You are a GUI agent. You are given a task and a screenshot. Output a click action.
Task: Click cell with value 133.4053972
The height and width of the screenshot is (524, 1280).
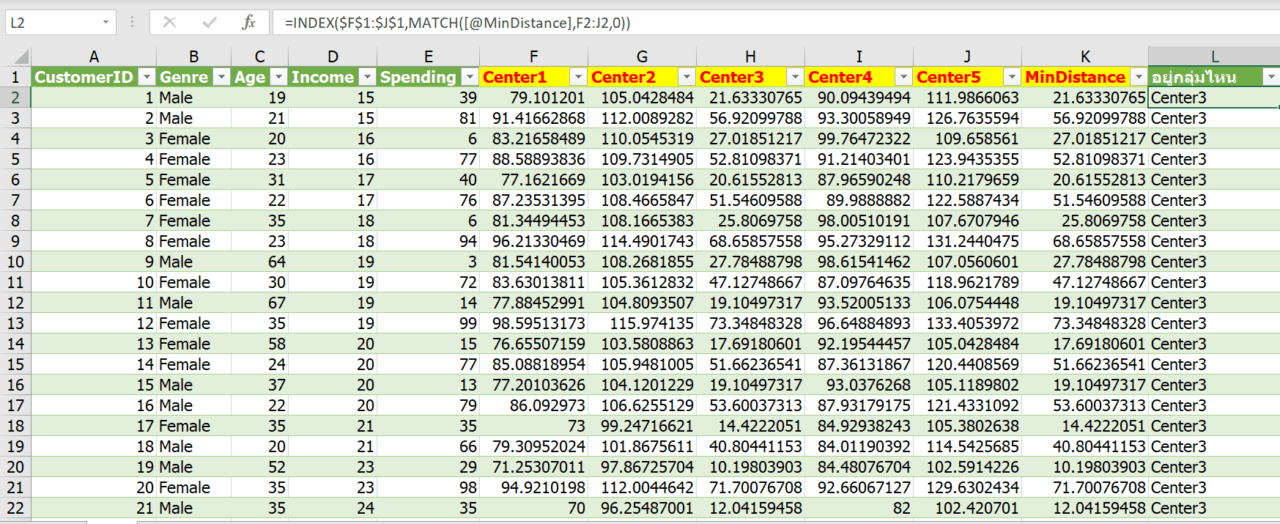pos(967,323)
